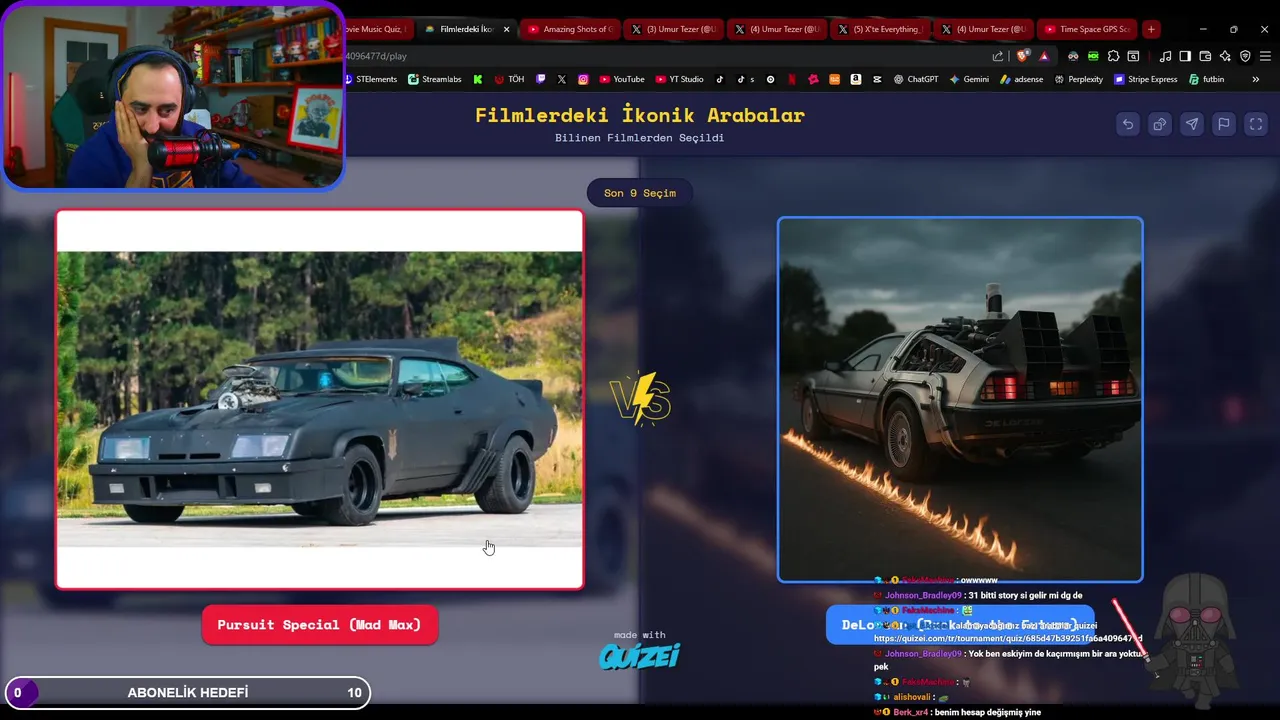Open a new browser tab

coord(1151,29)
